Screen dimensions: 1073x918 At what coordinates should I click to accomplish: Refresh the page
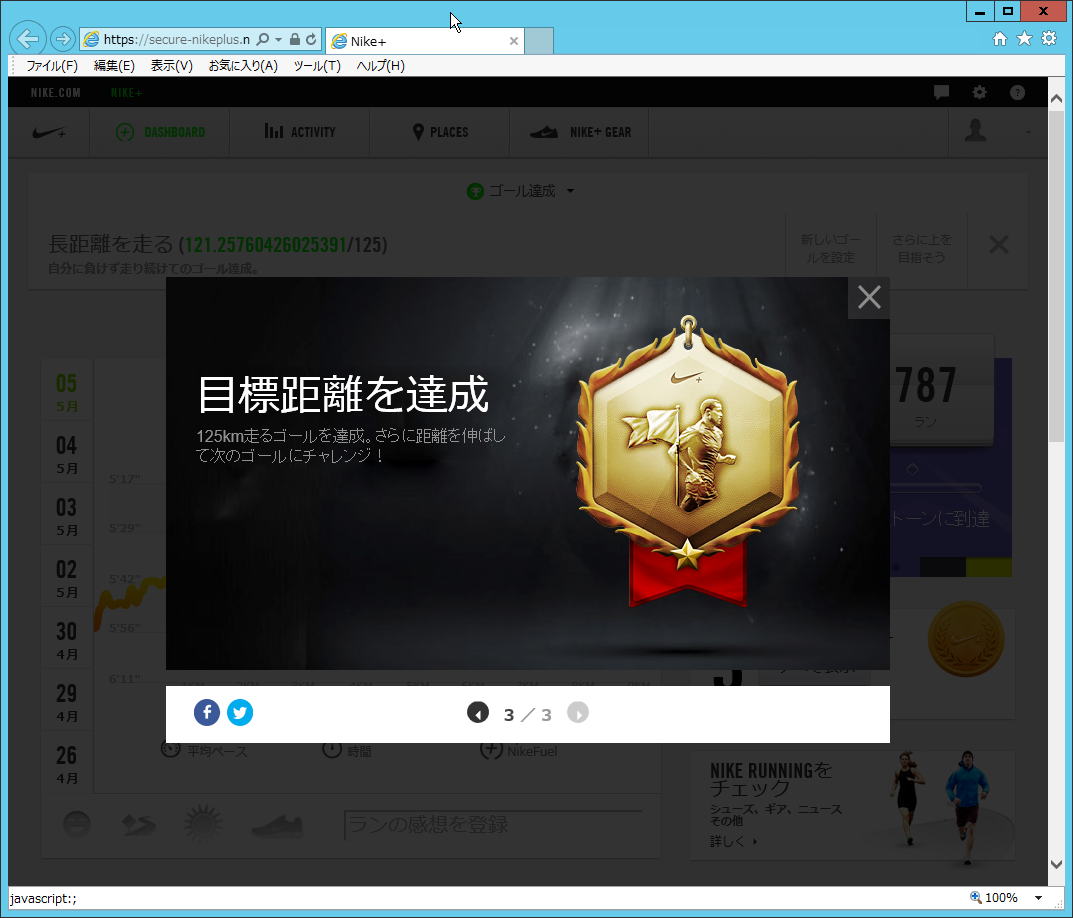click(x=311, y=40)
